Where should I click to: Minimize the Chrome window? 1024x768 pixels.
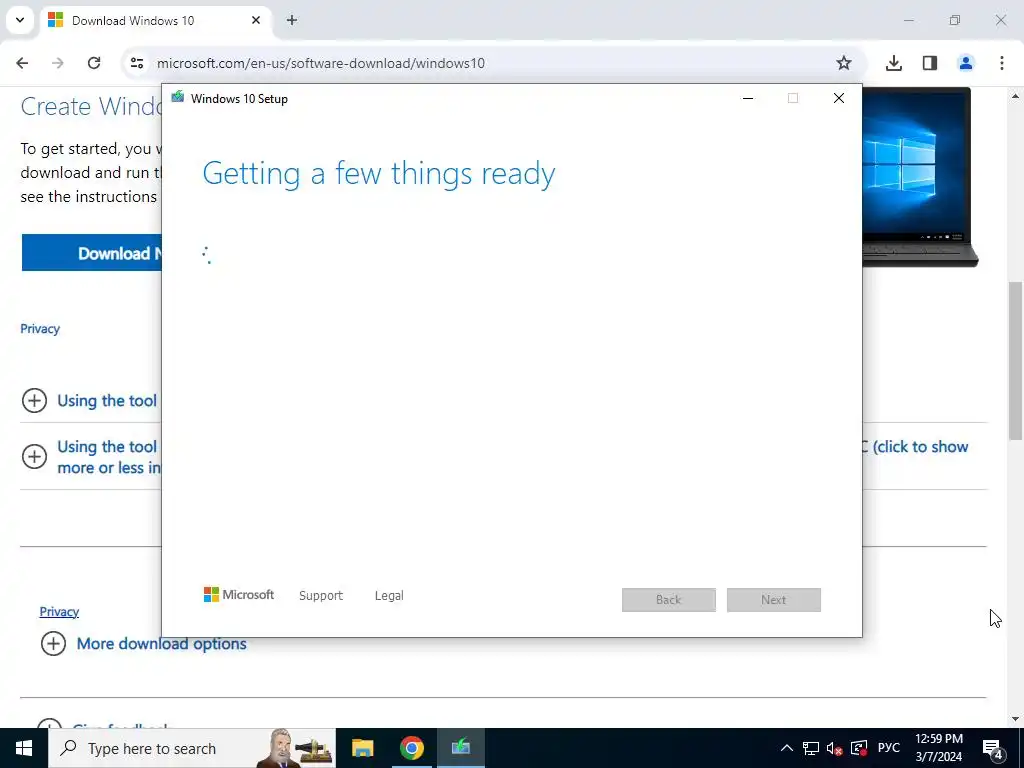(x=908, y=20)
